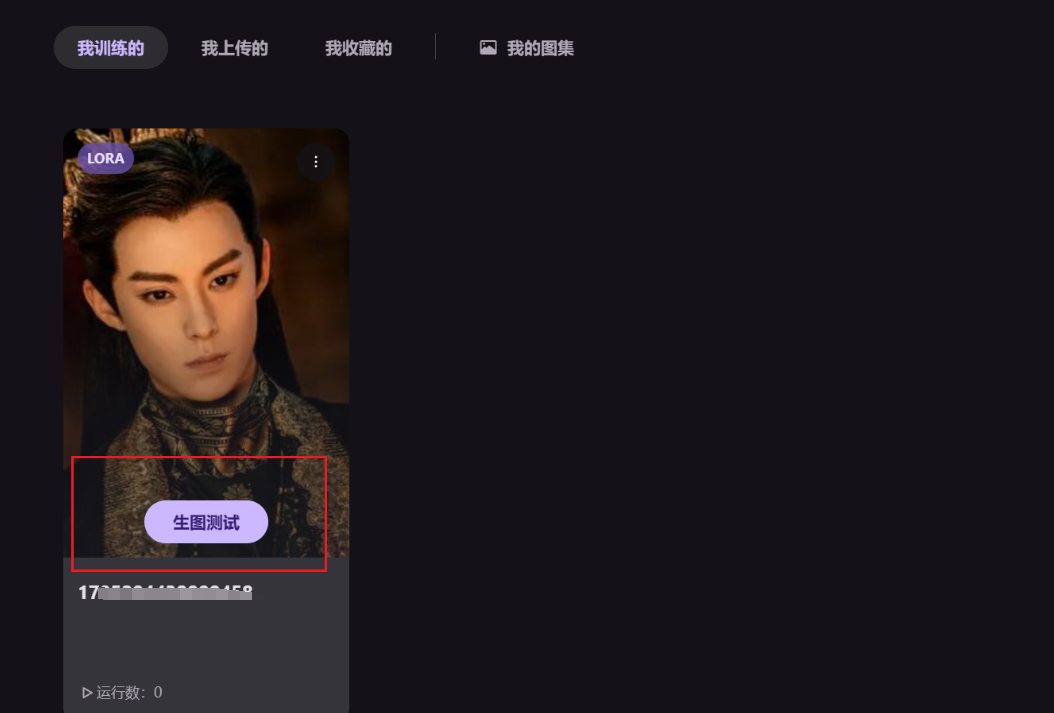Image resolution: width=1054 pixels, height=713 pixels.
Task: Open the model by its blurred title starting with 17
Action: [165, 592]
